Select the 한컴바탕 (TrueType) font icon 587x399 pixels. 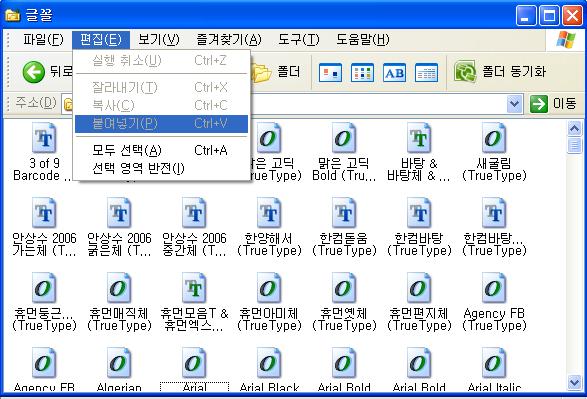(x=419, y=213)
